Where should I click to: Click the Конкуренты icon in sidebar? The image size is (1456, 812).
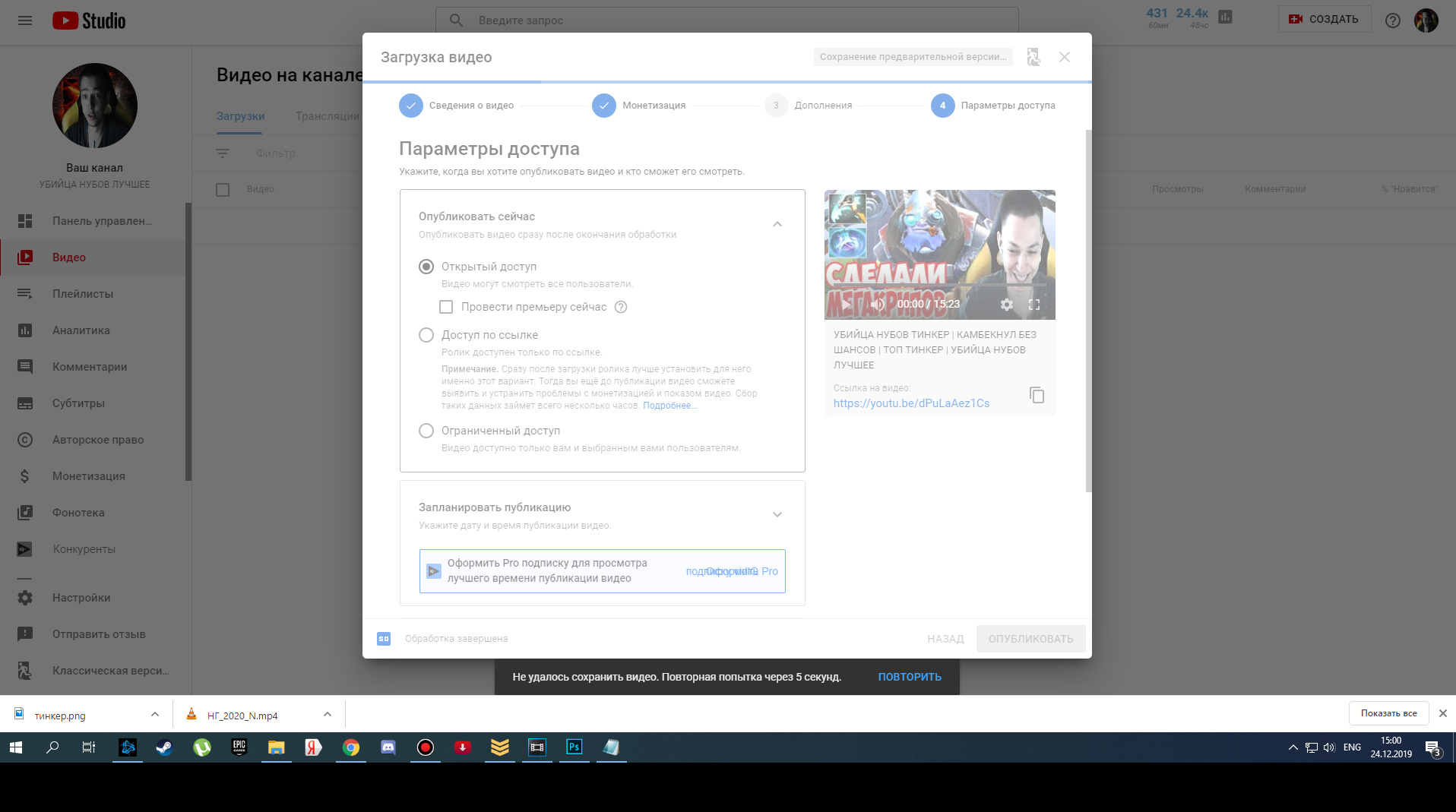click(25, 549)
